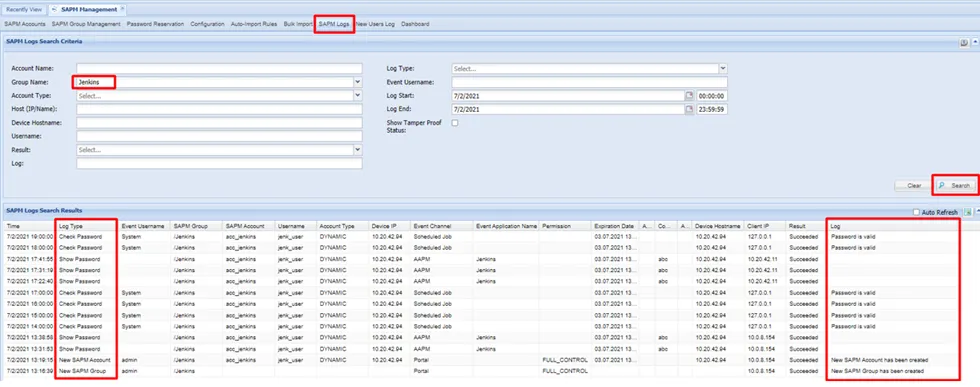Open the SAPM Accounts tab
Screen dimensions: 980x387
[24, 24]
